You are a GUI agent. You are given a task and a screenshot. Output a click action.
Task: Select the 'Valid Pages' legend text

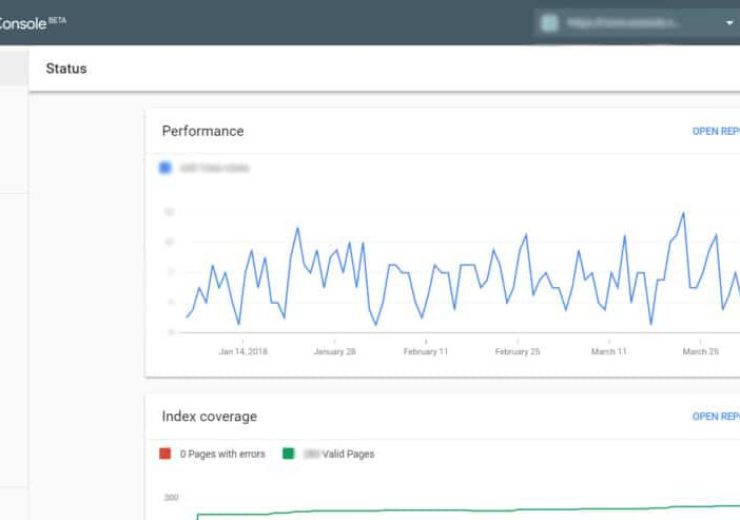click(x=348, y=454)
